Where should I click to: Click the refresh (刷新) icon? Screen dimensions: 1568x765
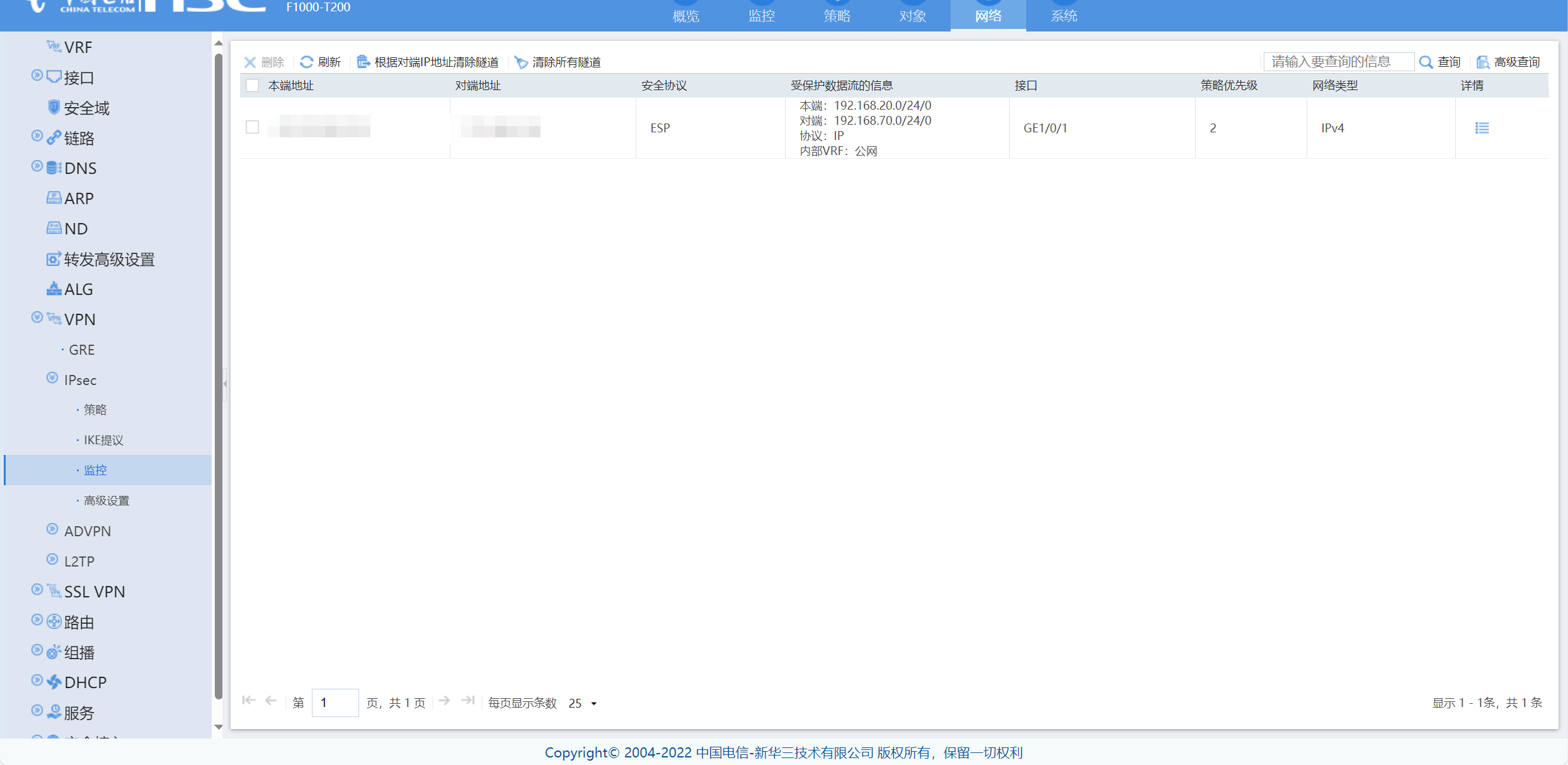point(307,62)
